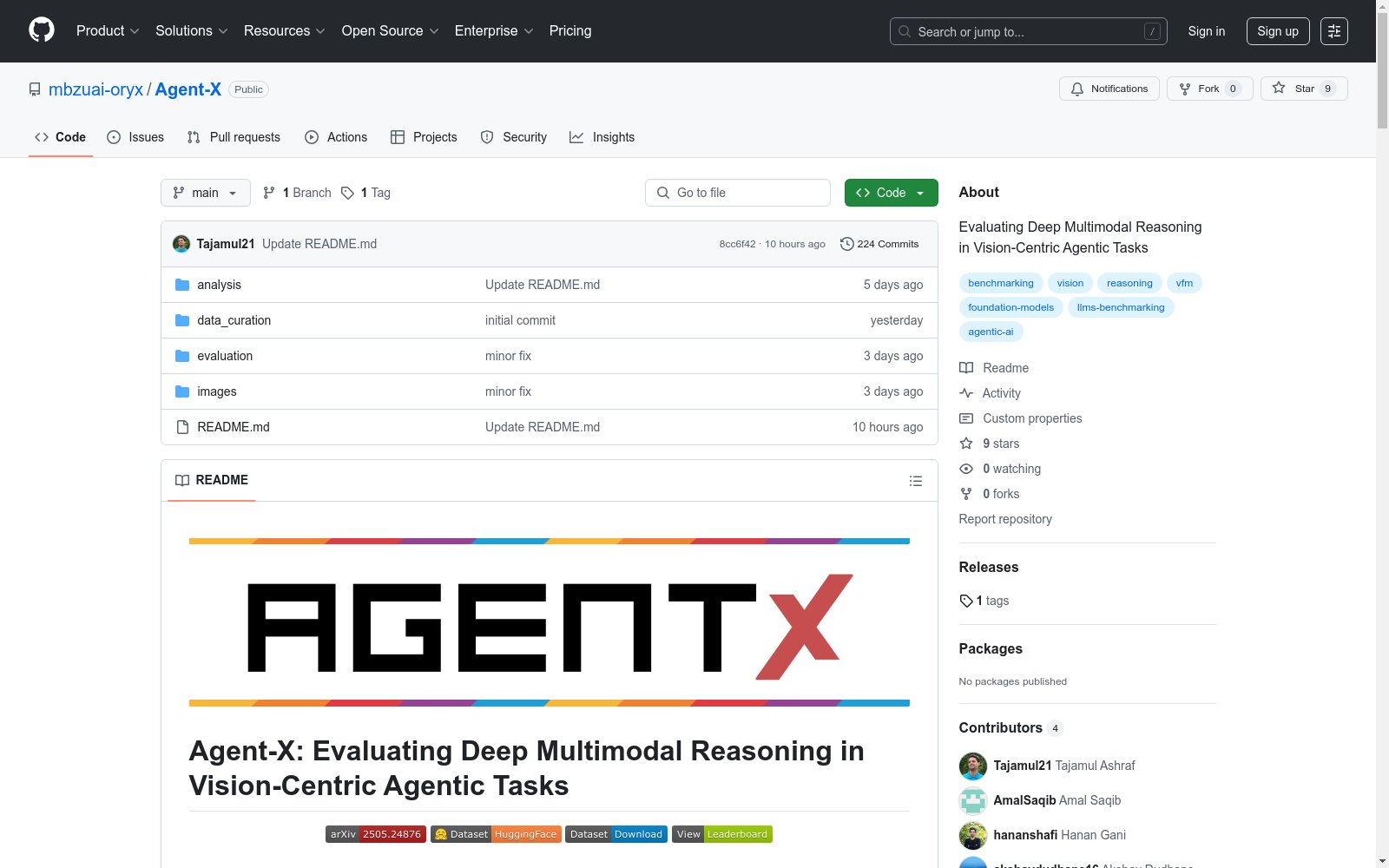Open the Dataset HuggingFace badge
This screenshot has height=868, width=1389.
coord(496,834)
